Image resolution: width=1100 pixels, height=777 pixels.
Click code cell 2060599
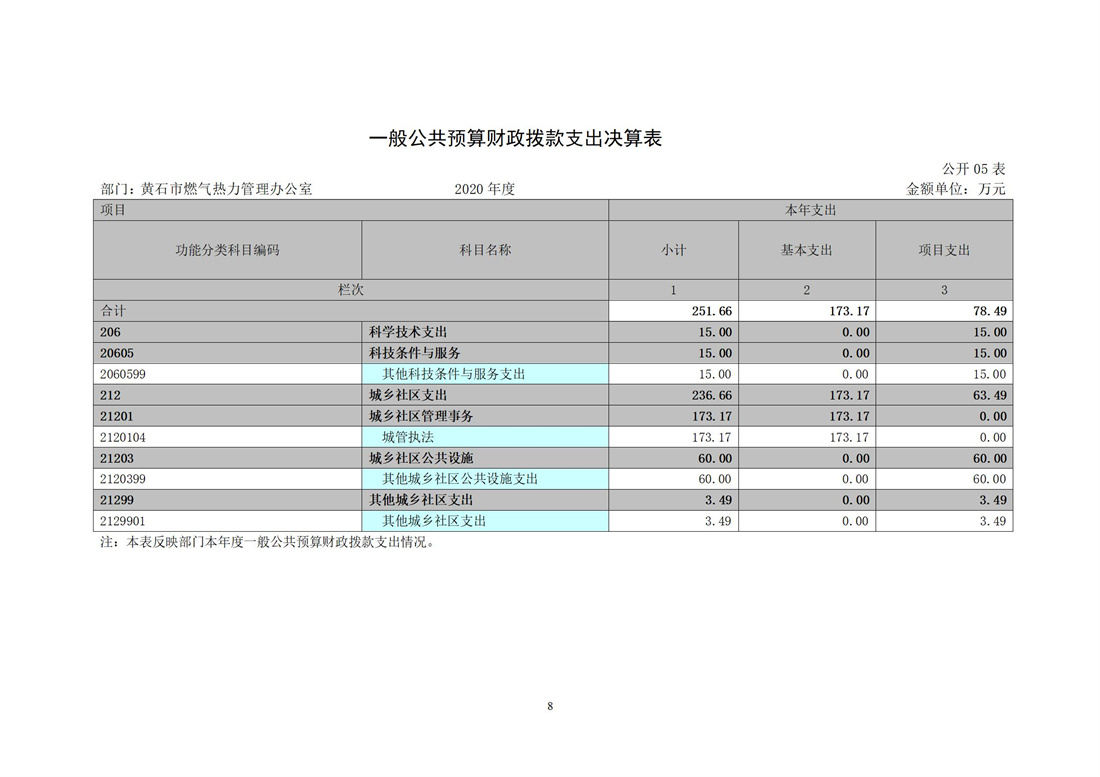227,374
